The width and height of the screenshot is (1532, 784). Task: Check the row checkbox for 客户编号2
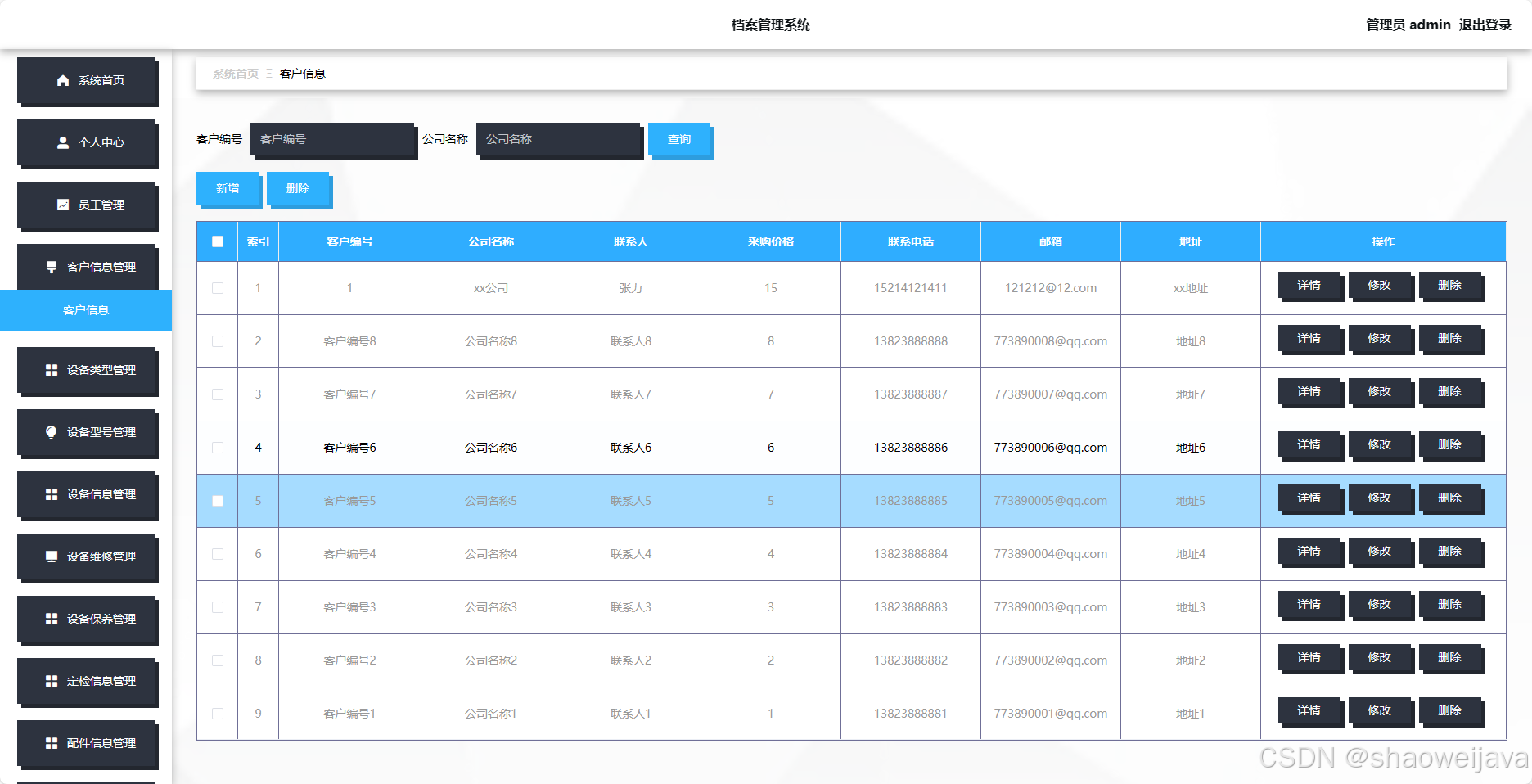coord(218,660)
